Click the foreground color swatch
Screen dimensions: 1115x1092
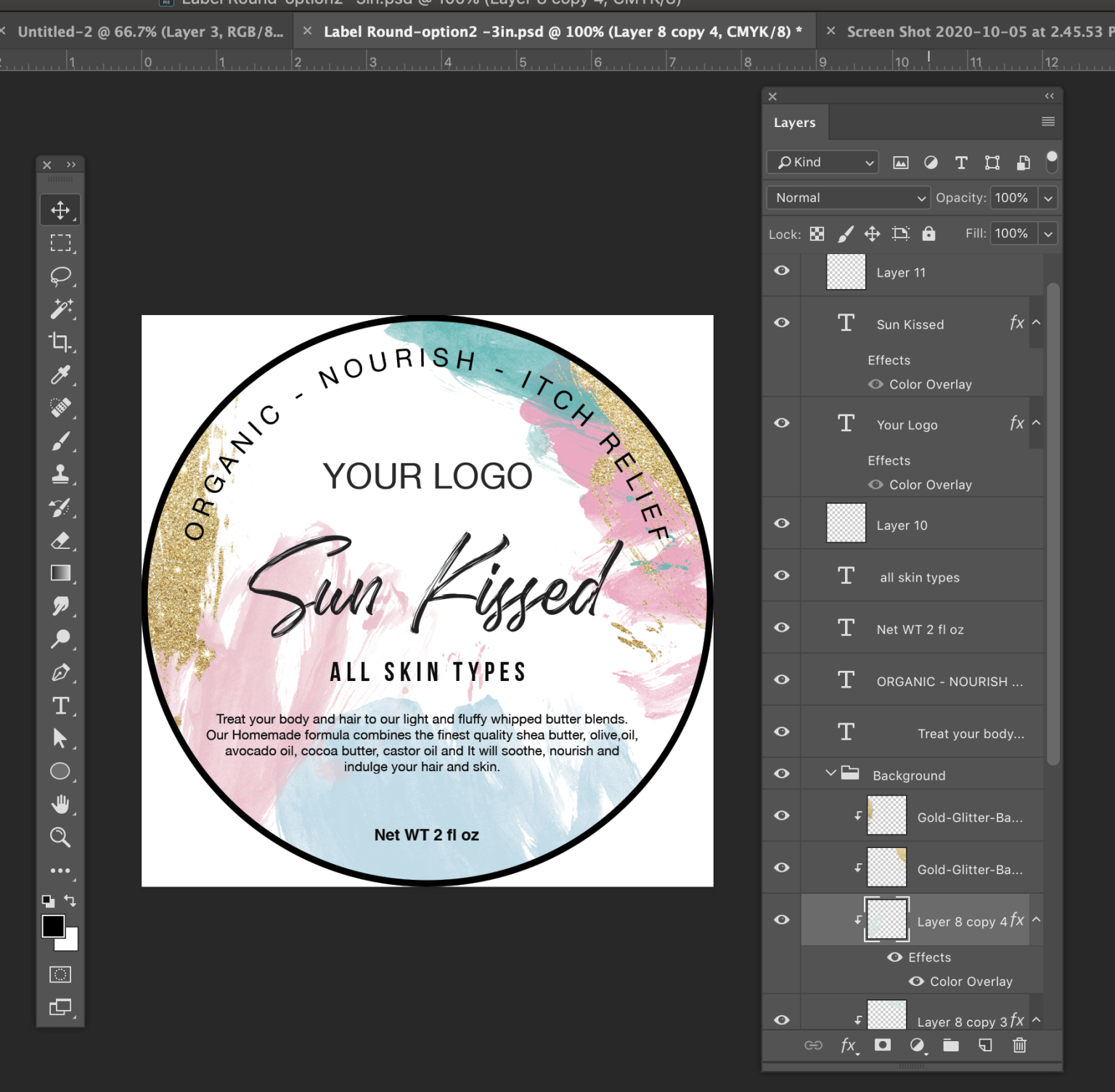(52, 927)
